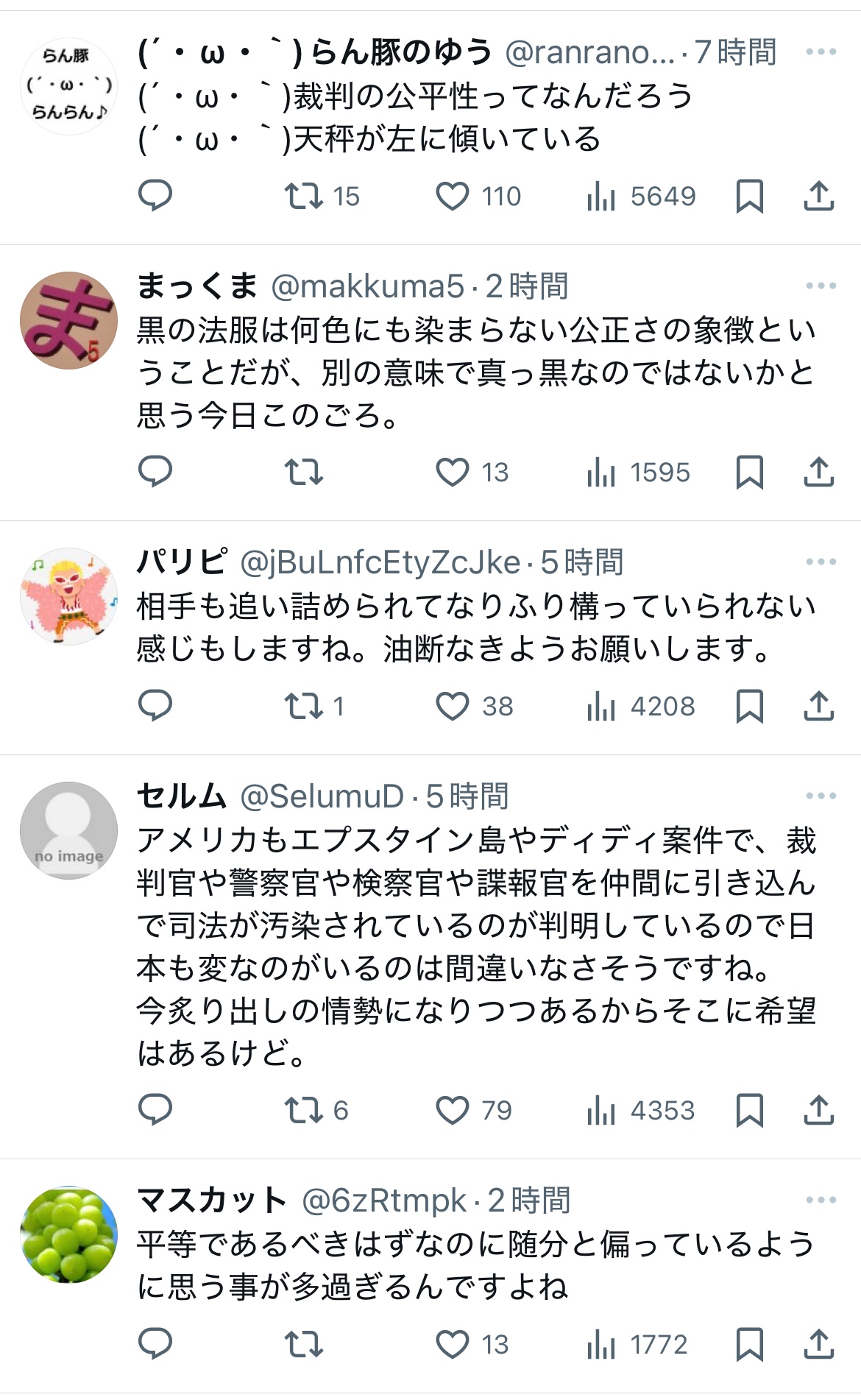Reply to the マスカット tweet

click(x=155, y=1345)
